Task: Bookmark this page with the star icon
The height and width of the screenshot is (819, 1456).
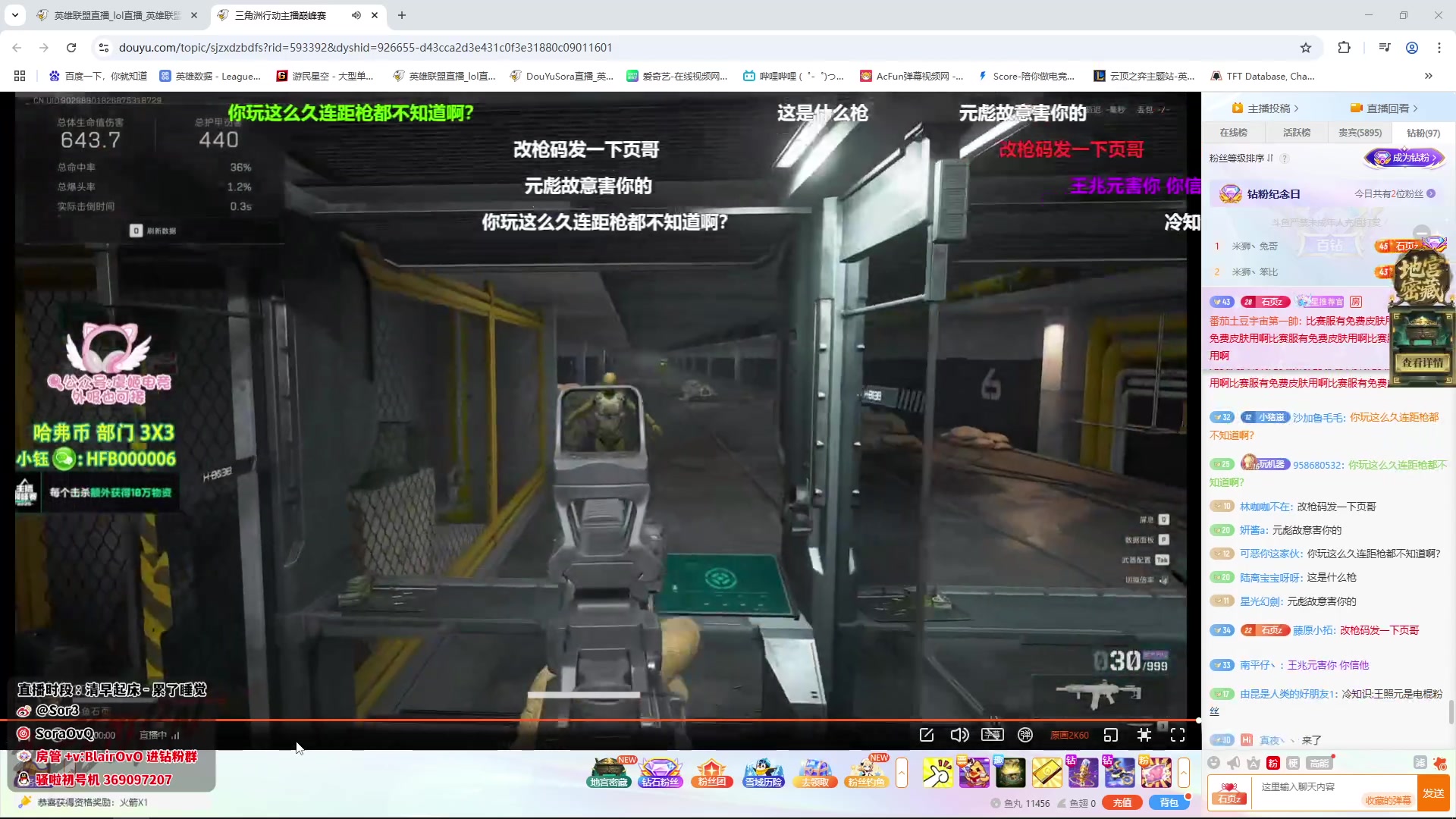Action: tap(1306, 48)
